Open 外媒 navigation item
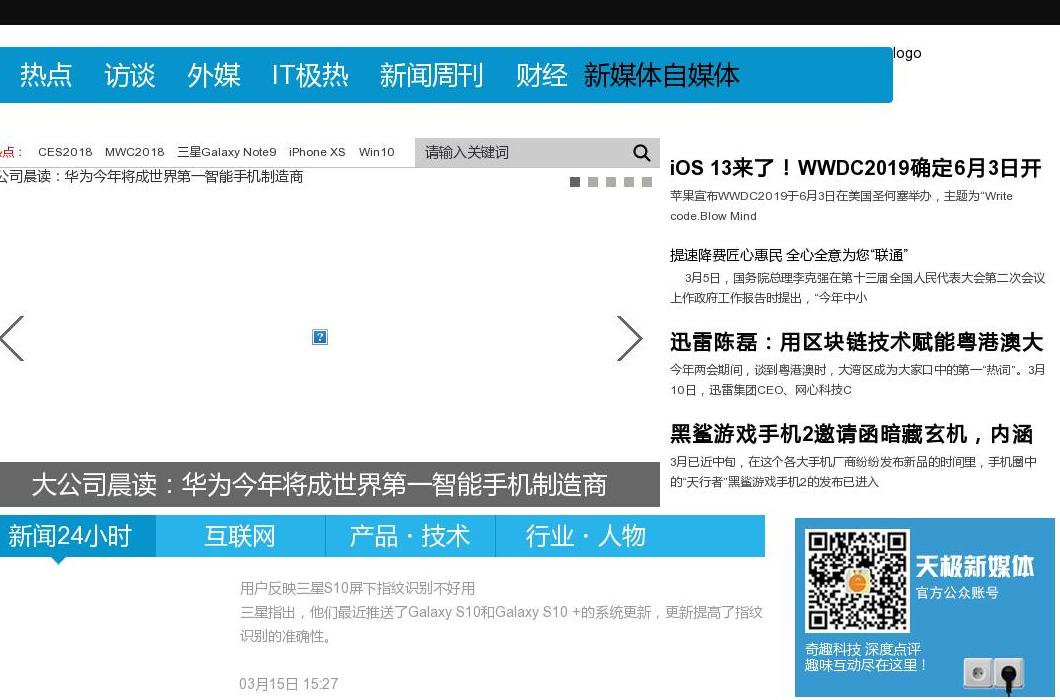Screen dimensions: 1060x700 (x=214, y=75)
